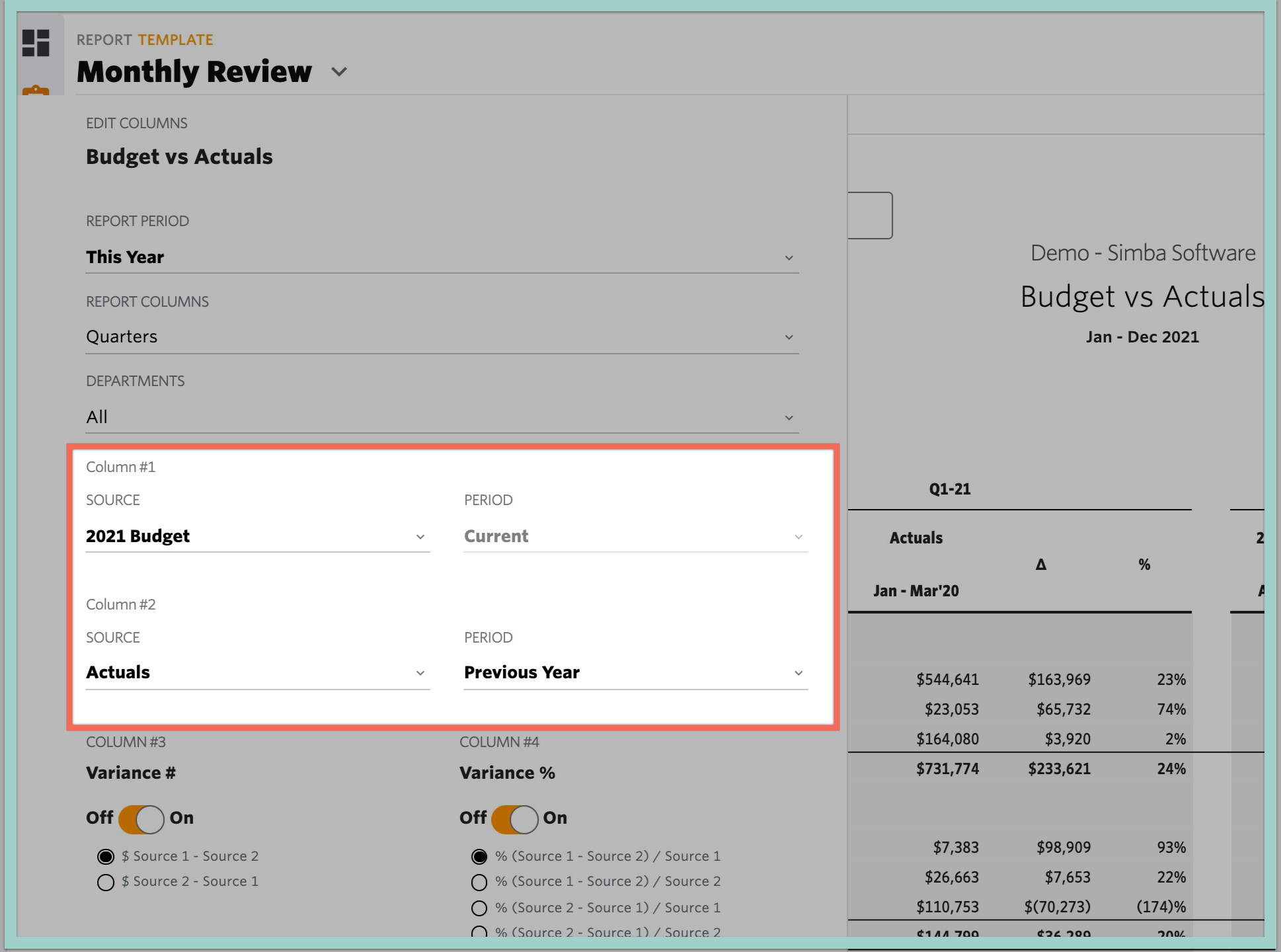Open Column #2 Period Previous Year dropdown
Viewport: 1281px width, 952px height.
tap(636, 673)
